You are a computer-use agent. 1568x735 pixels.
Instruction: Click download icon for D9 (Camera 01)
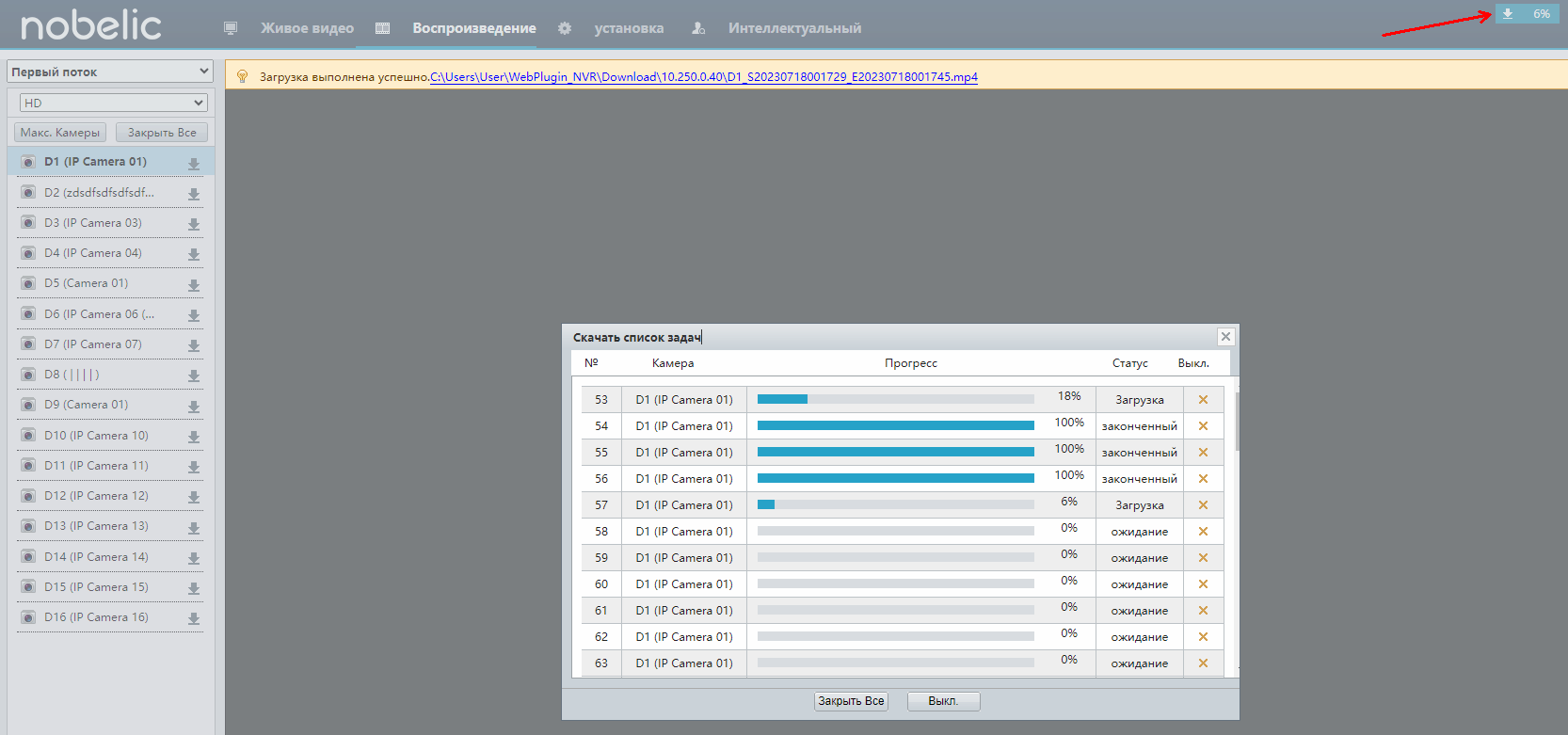194,407
